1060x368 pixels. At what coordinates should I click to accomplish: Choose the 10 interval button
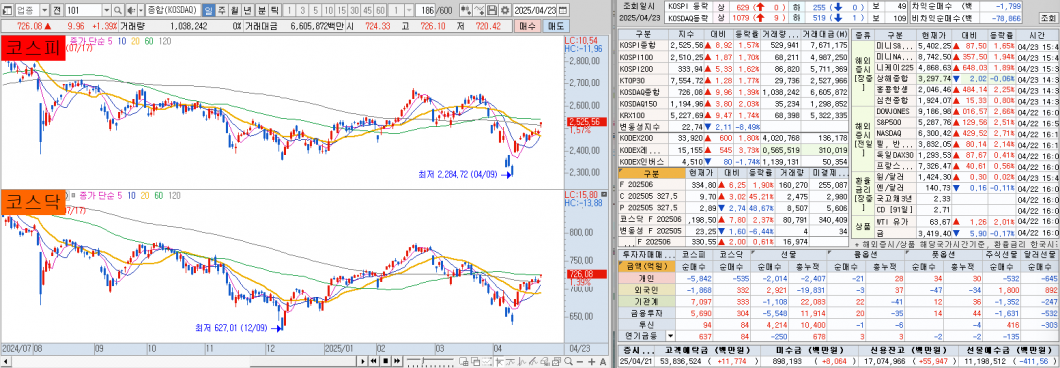point(328,10)
